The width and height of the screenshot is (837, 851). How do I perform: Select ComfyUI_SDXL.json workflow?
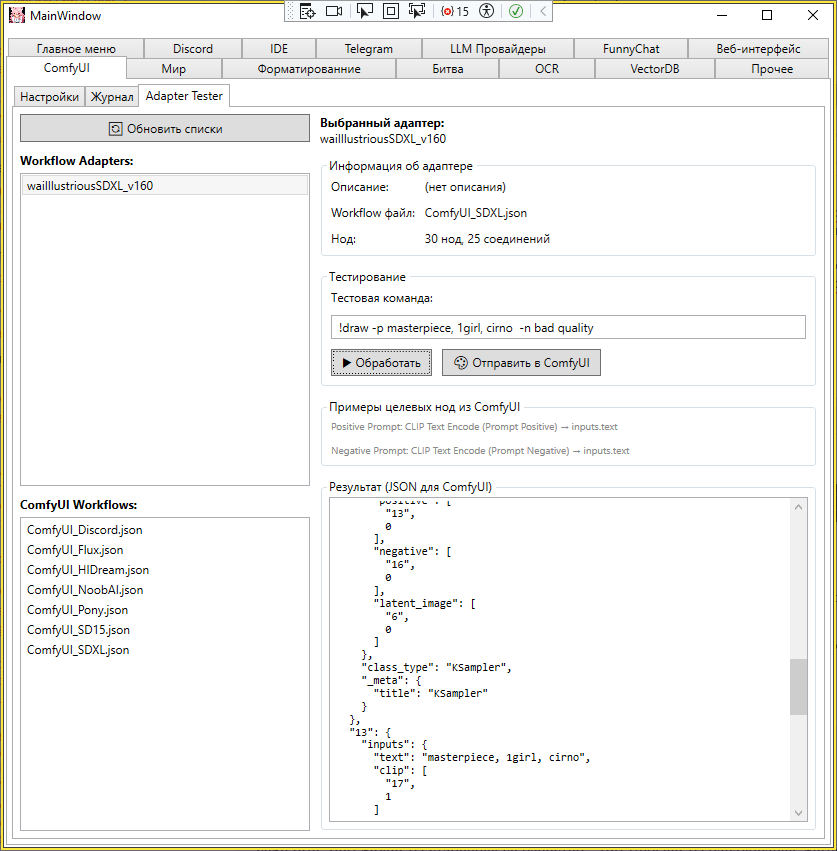(165, 650)
